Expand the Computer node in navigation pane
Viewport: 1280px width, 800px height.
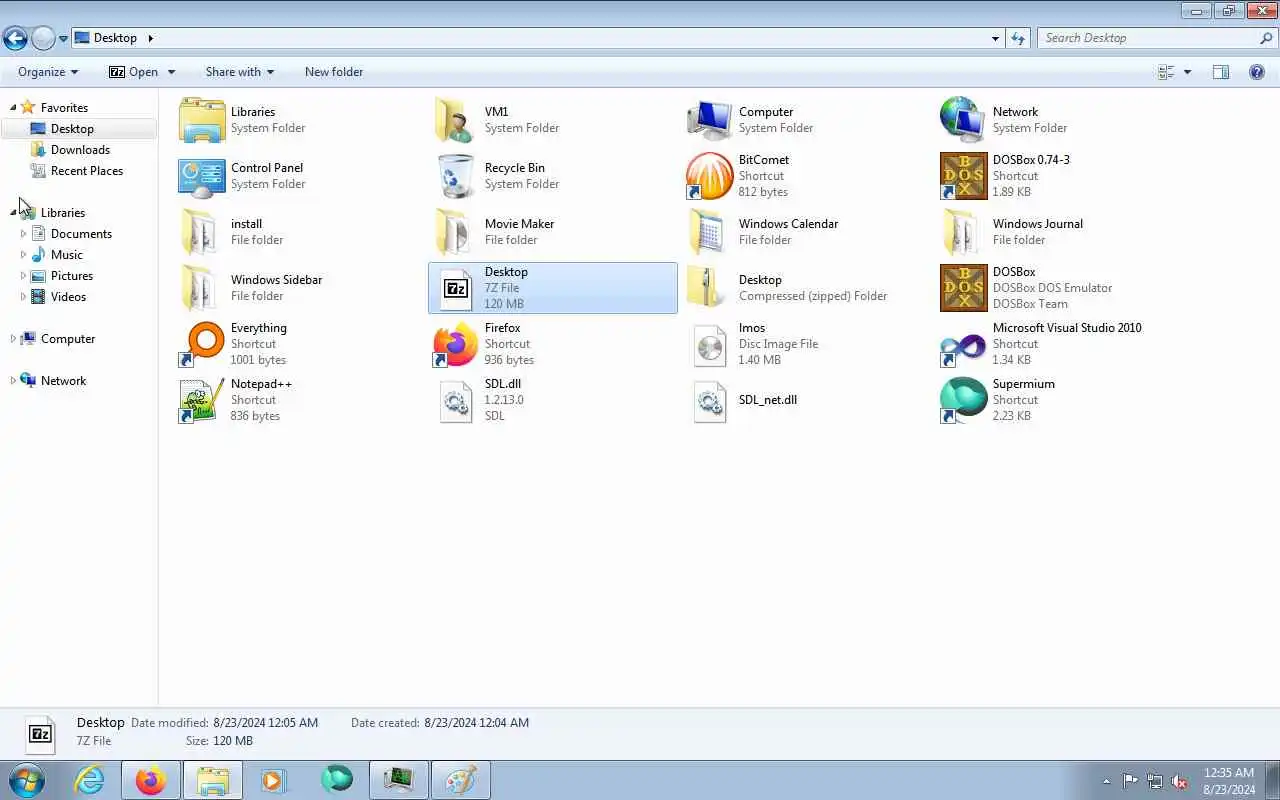tap(13, 339)
